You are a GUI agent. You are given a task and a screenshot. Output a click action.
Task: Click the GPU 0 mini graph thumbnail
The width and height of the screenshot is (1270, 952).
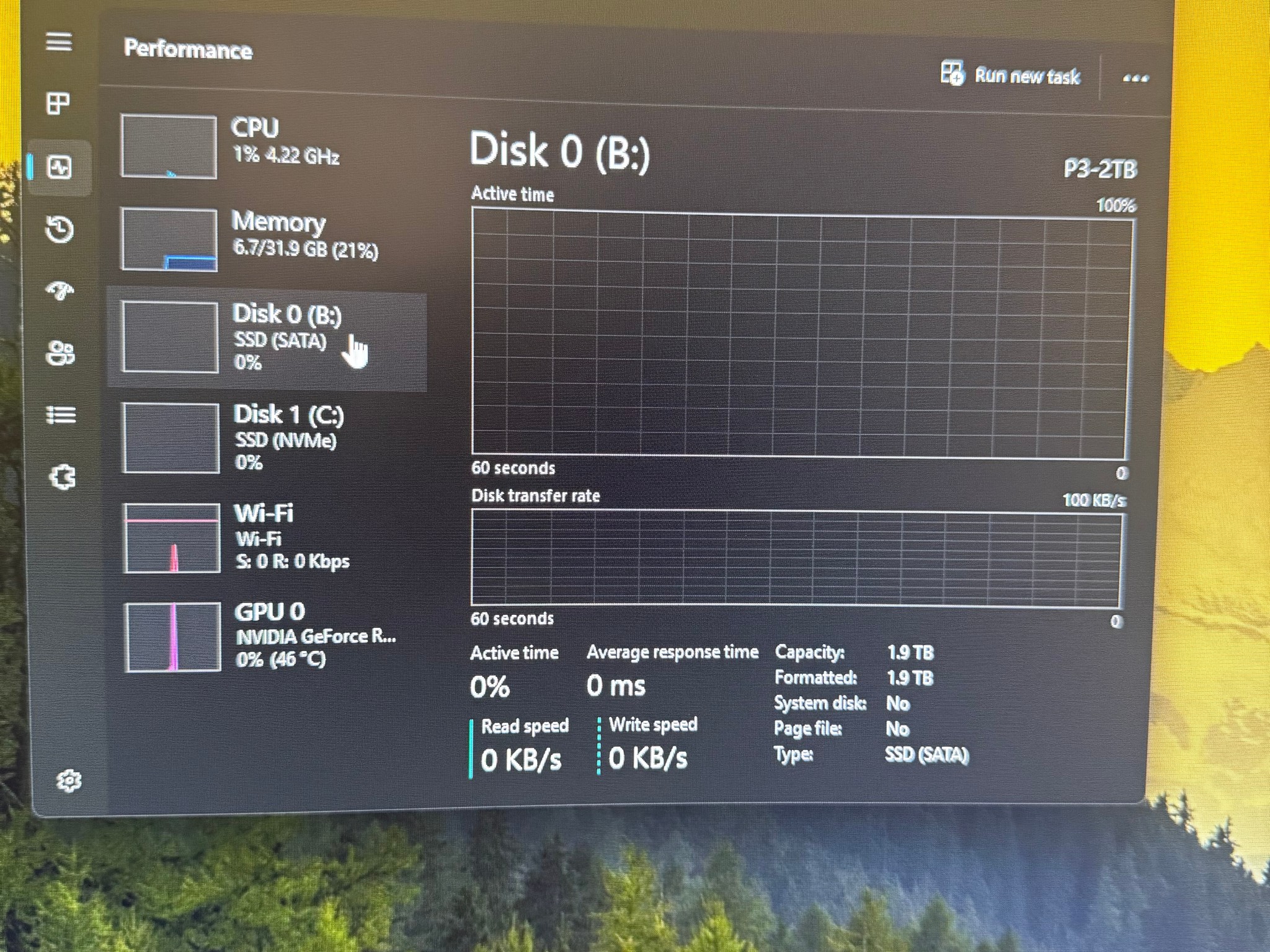(173, 637)
